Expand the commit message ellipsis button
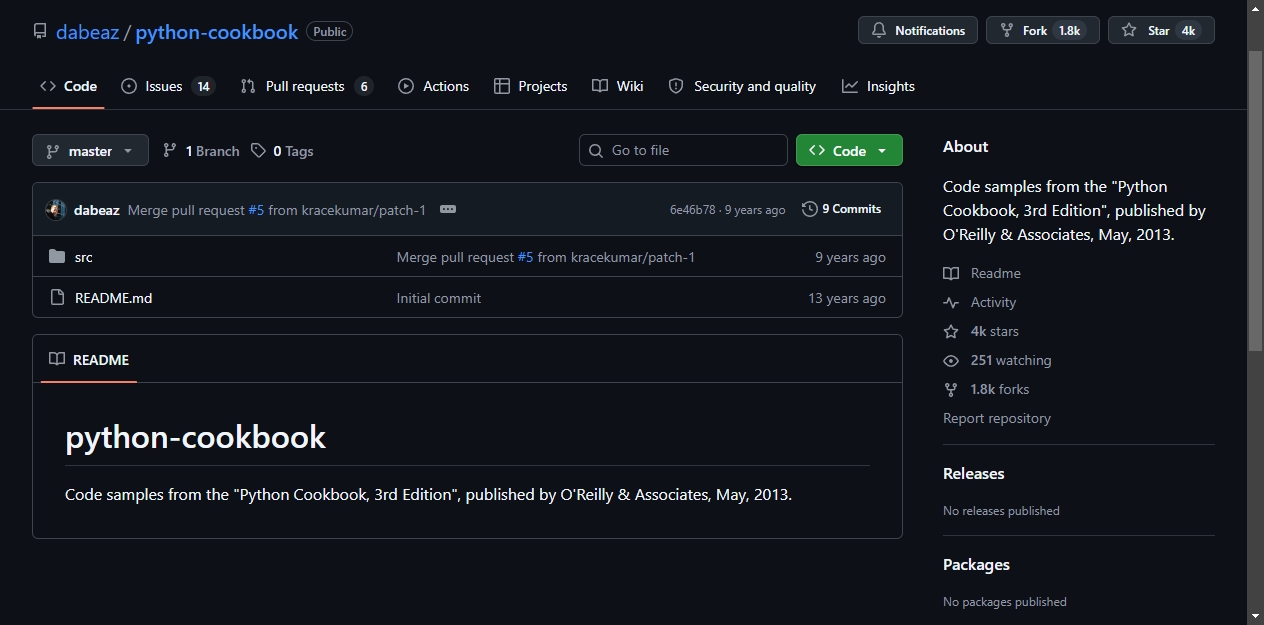The image size is (1264, 625). (448, 209)
